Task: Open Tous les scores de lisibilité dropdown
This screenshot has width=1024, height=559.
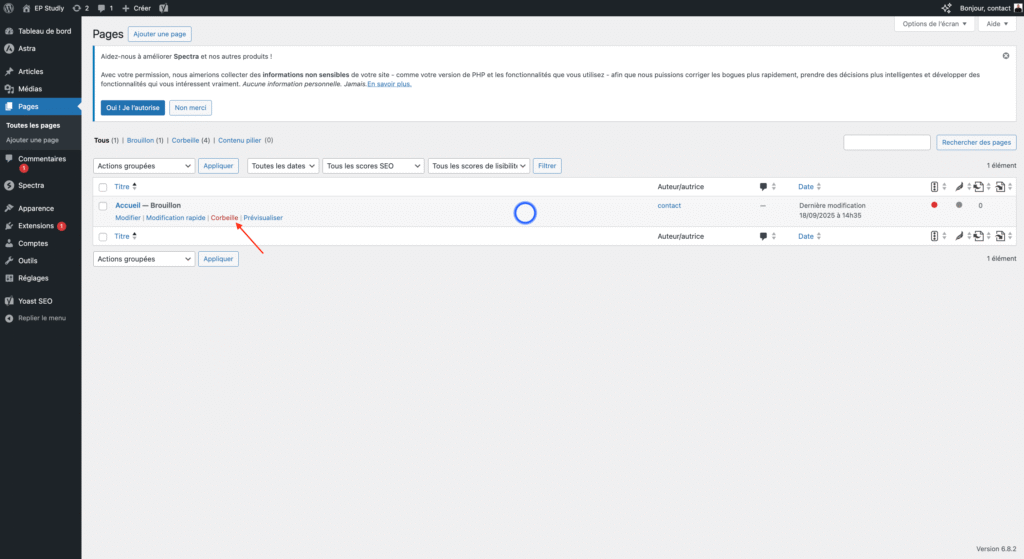Action: point(479,166)
